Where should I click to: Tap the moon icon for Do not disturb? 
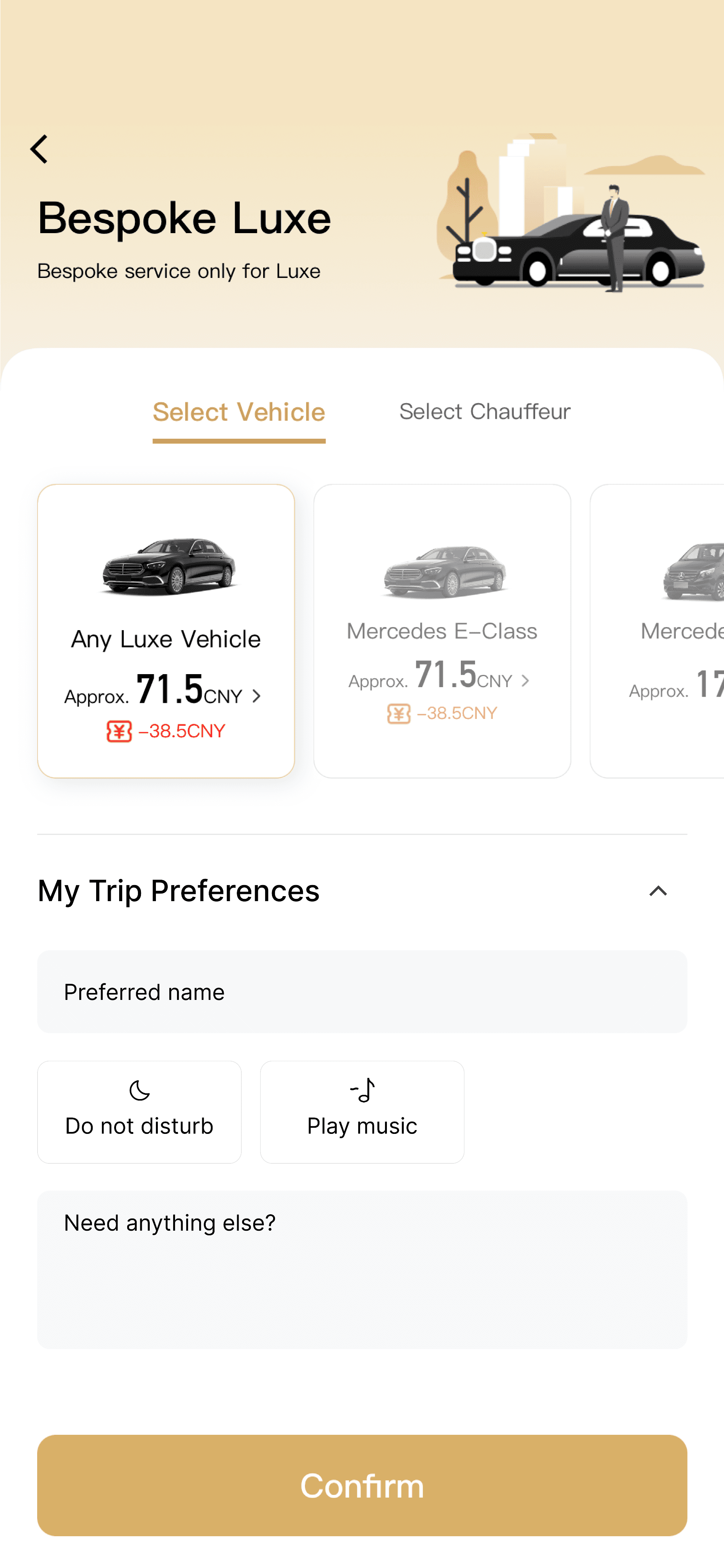click(139, 1090)
